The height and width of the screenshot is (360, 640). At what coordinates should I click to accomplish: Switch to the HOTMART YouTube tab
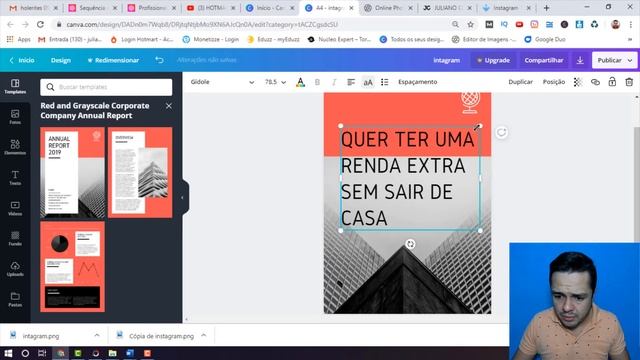click(211, 8)
